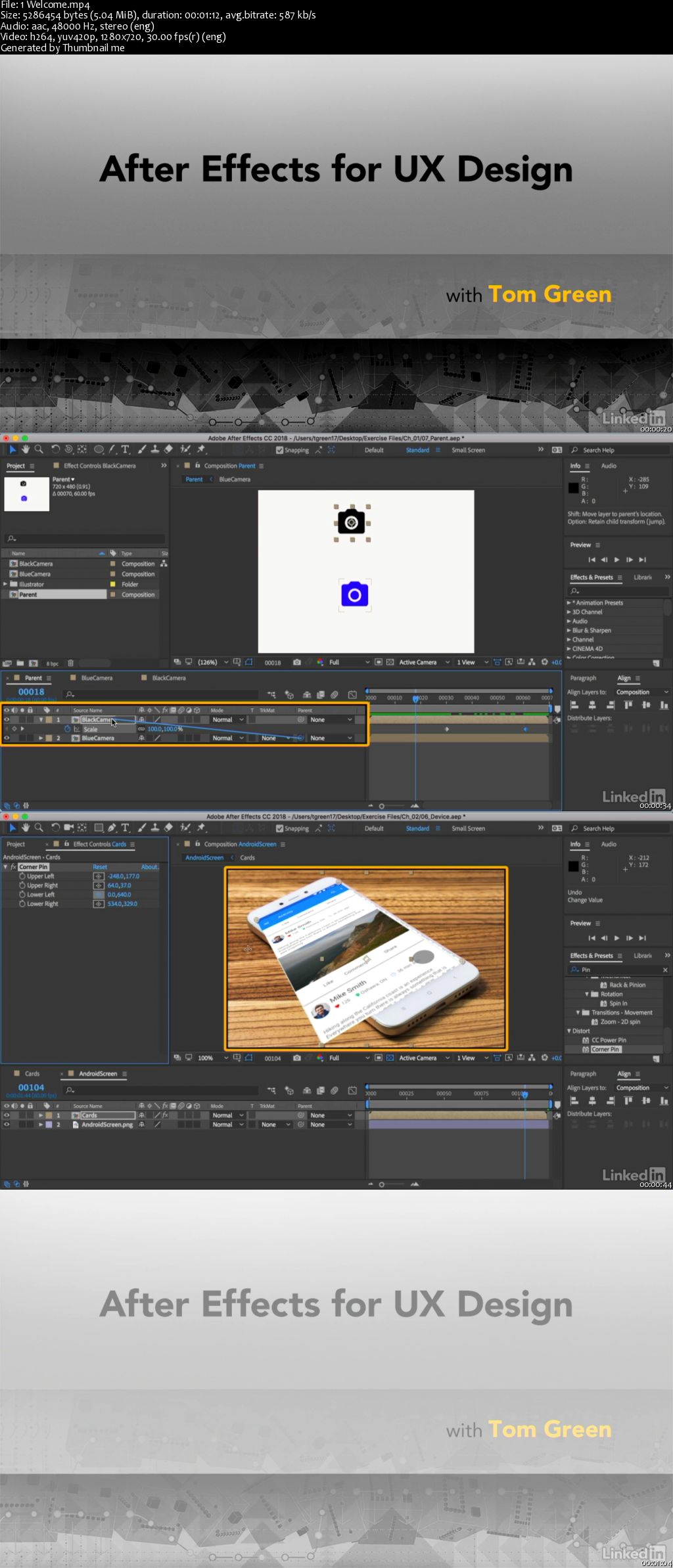Hide the BlackCamera layer in Parent timeline
673x1568 pixels.
7,720
